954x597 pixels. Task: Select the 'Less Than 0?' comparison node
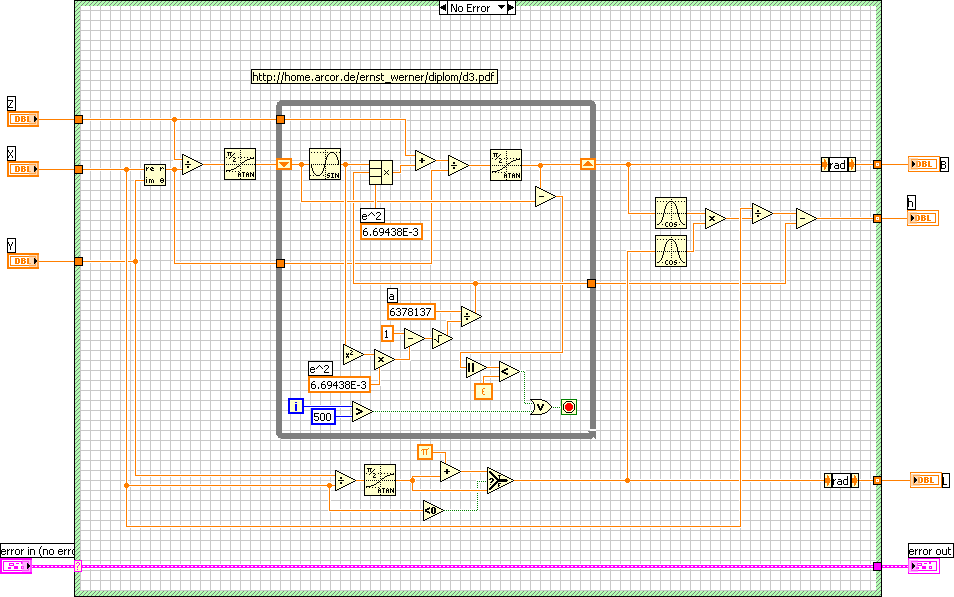point(432,511)
